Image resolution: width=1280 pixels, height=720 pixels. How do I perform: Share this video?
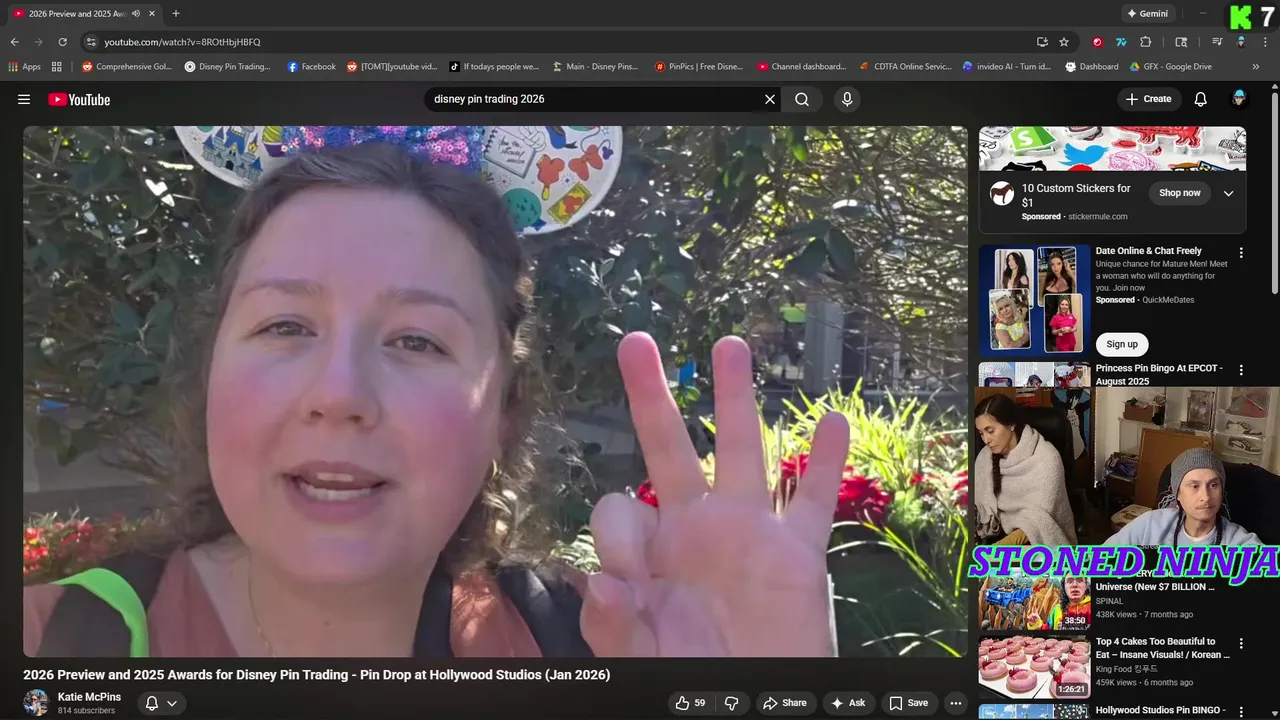785,703
